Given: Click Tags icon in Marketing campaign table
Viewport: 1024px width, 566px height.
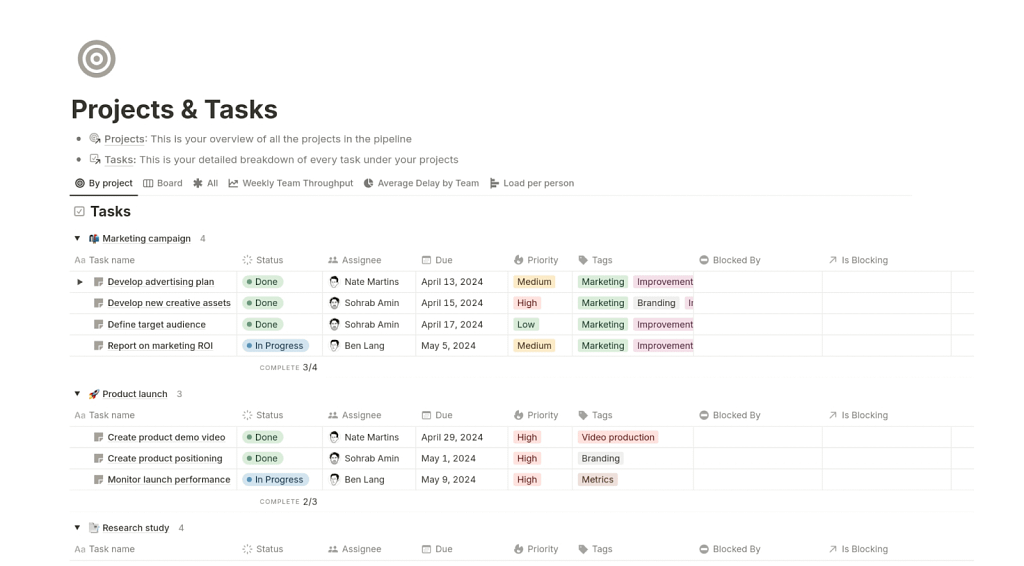Looking at the screenshot, I should [x=583, y=260].
